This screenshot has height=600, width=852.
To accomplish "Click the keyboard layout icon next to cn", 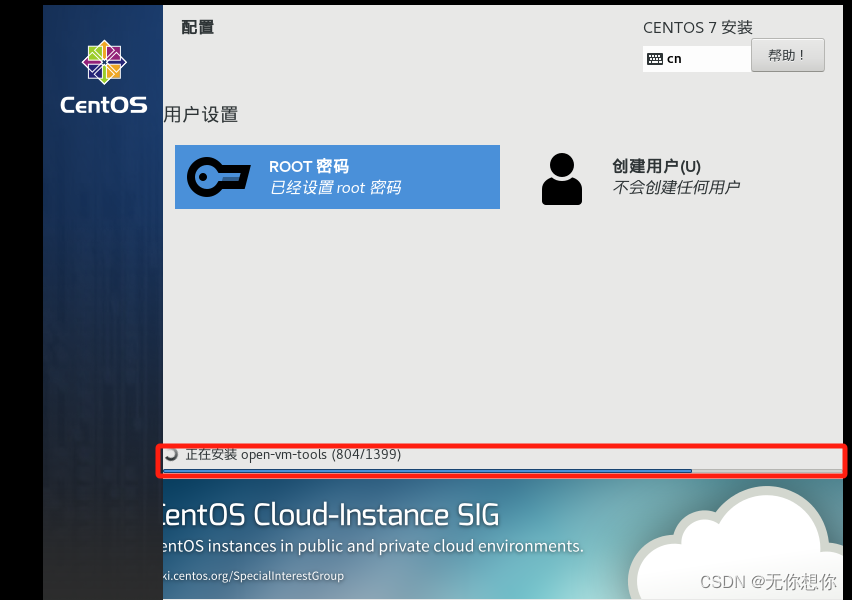I will point(655,59).
